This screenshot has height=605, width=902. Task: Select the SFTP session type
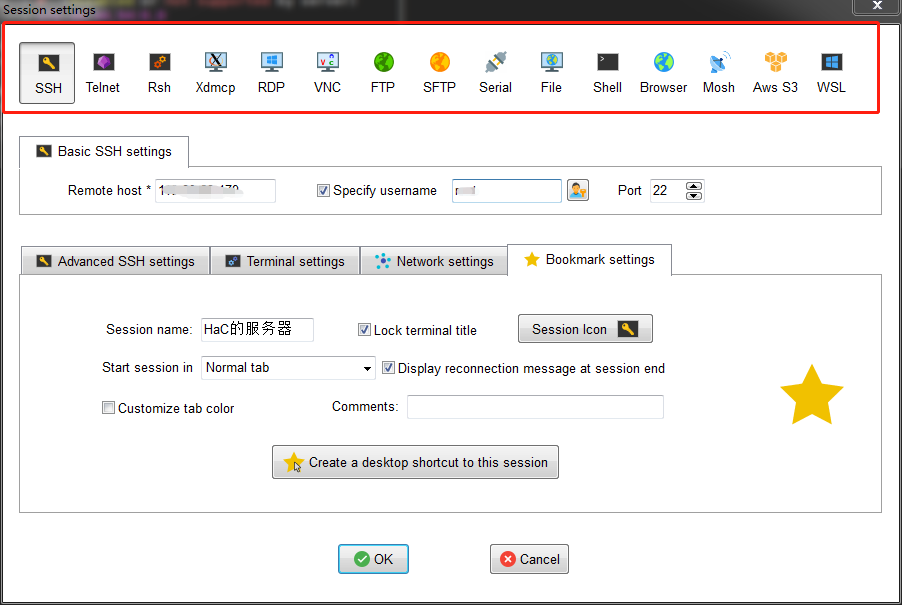(x=439, y=73)
